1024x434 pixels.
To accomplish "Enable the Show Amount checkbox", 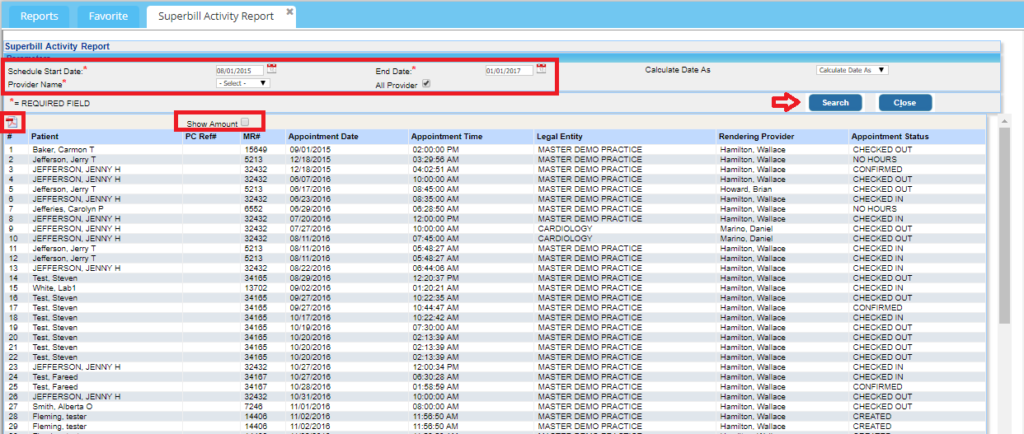I will click(244, 121).
